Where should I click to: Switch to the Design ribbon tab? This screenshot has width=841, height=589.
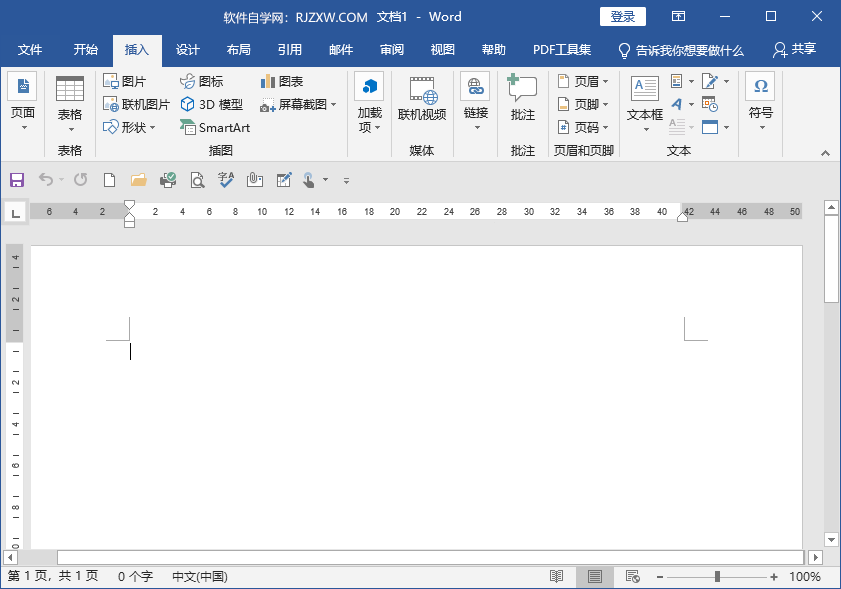tap(187, 50)
